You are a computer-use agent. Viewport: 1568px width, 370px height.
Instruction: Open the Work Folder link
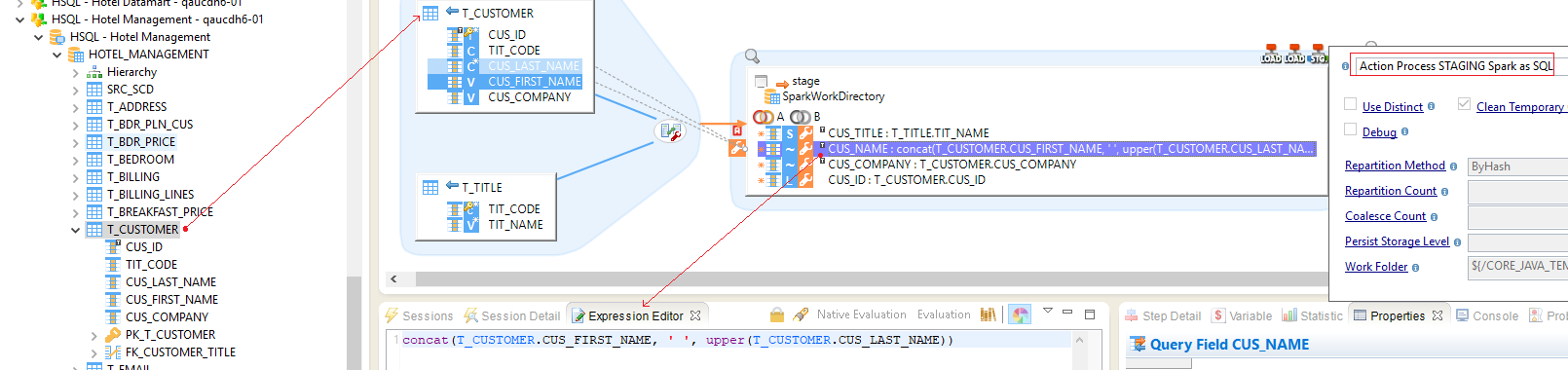pyautogui.click(x=1376, y=267)
